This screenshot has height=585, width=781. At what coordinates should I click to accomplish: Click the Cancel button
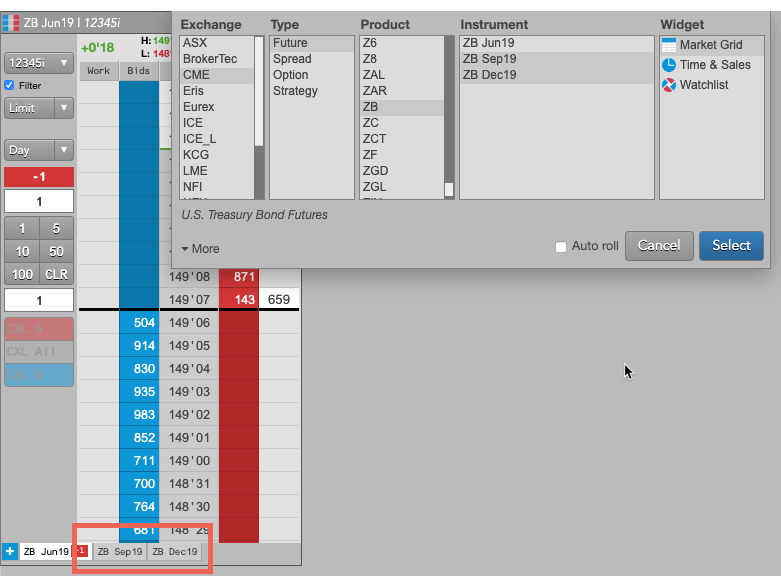pyautogui.click(x=659, y=246)
